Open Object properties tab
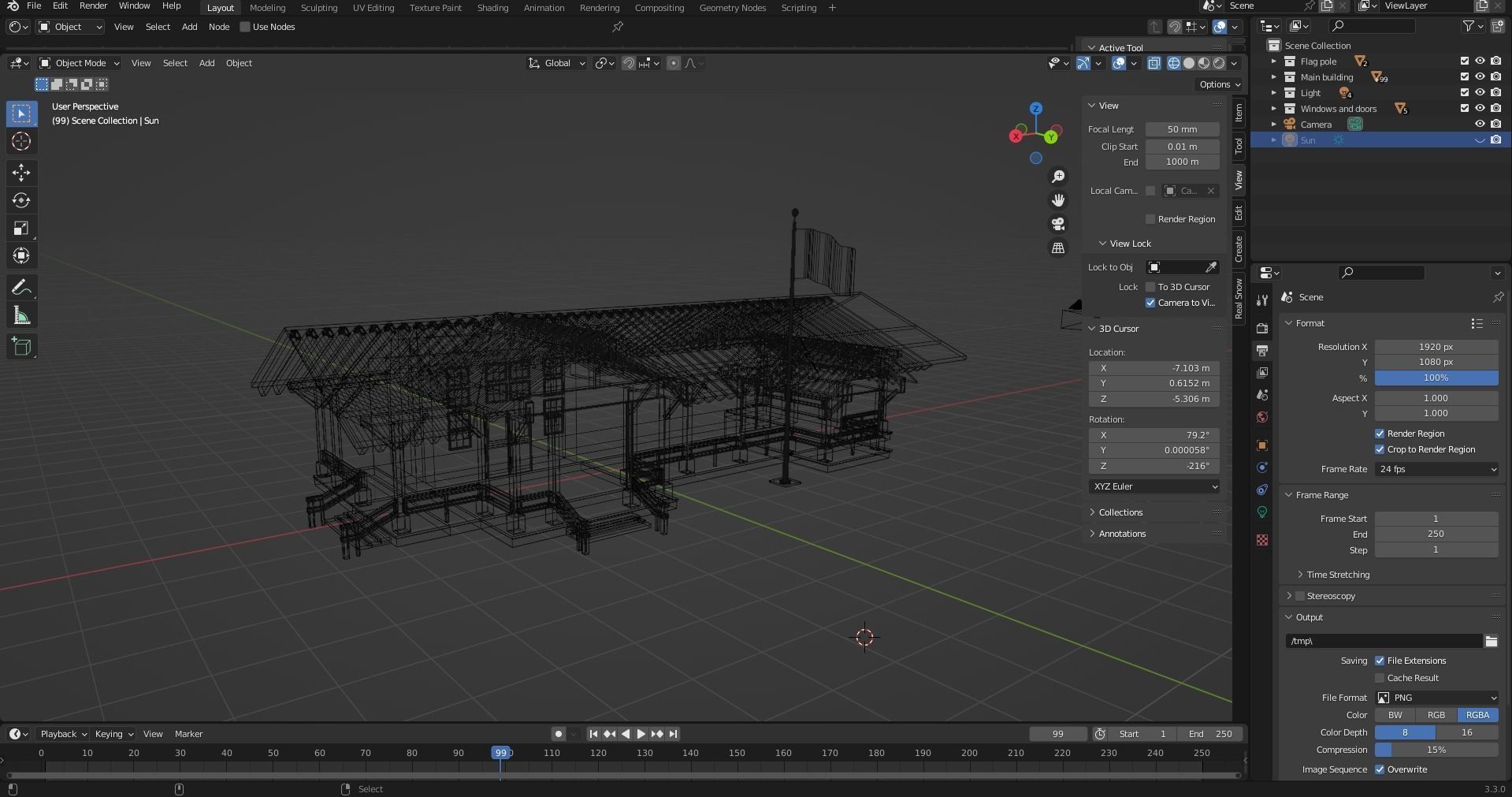 point(1262,445)
